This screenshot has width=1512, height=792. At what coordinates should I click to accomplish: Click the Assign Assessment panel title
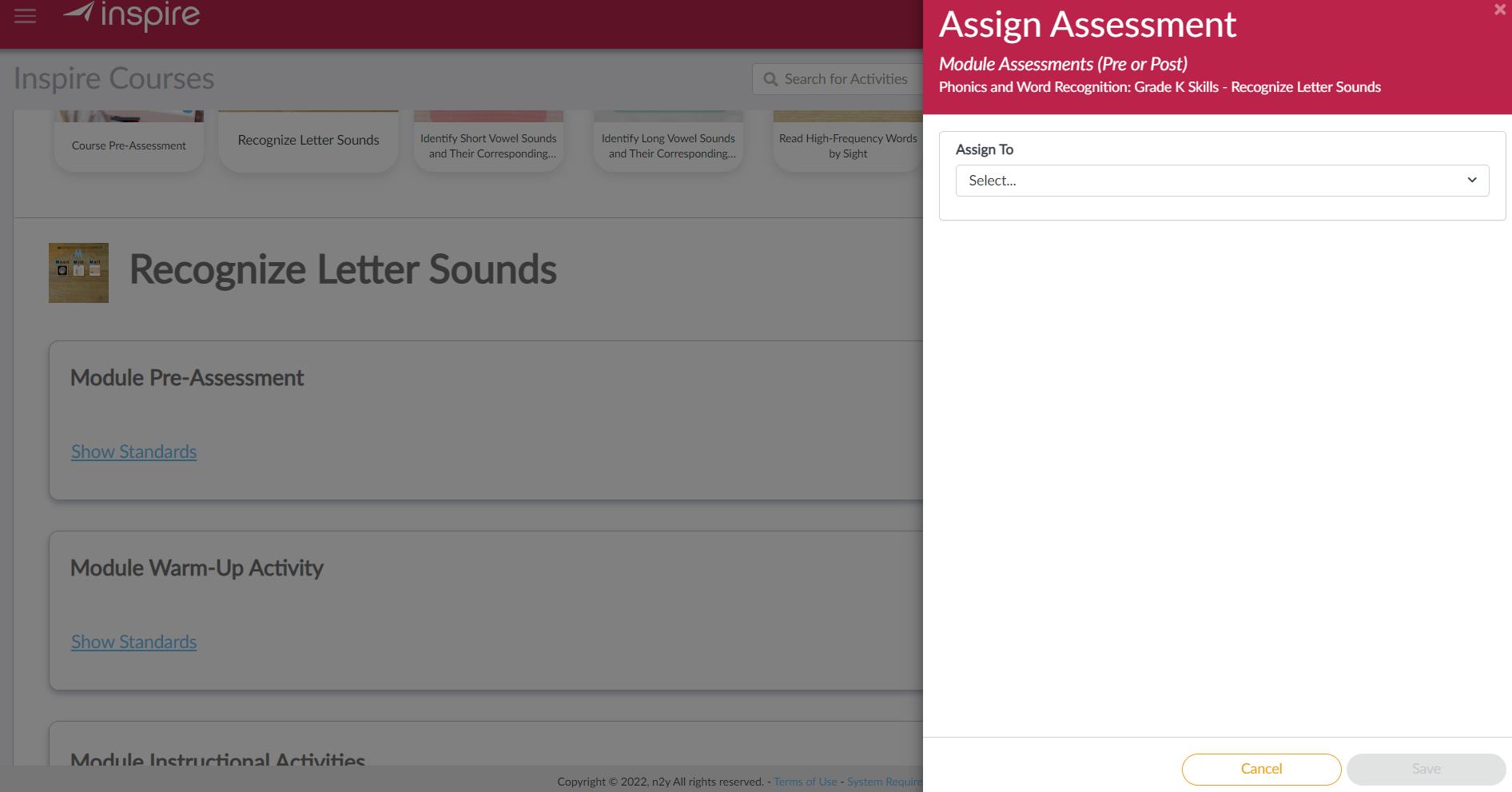point(1088,24)
